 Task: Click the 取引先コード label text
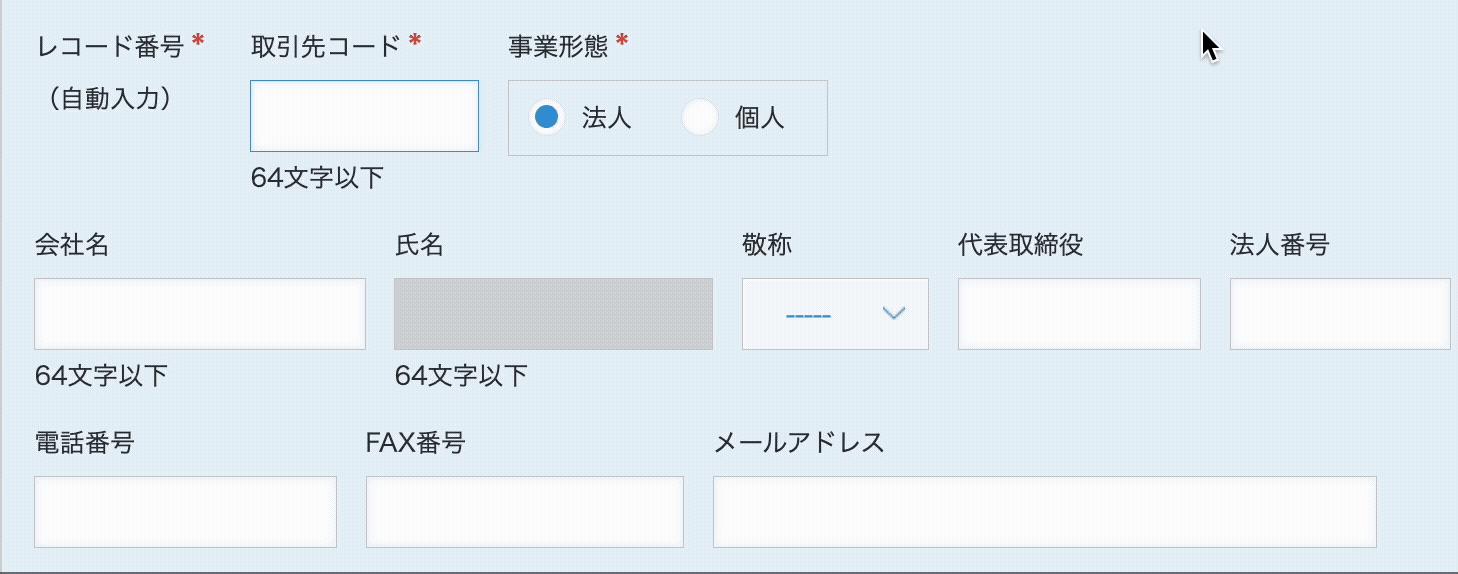(x=325, y=45)
